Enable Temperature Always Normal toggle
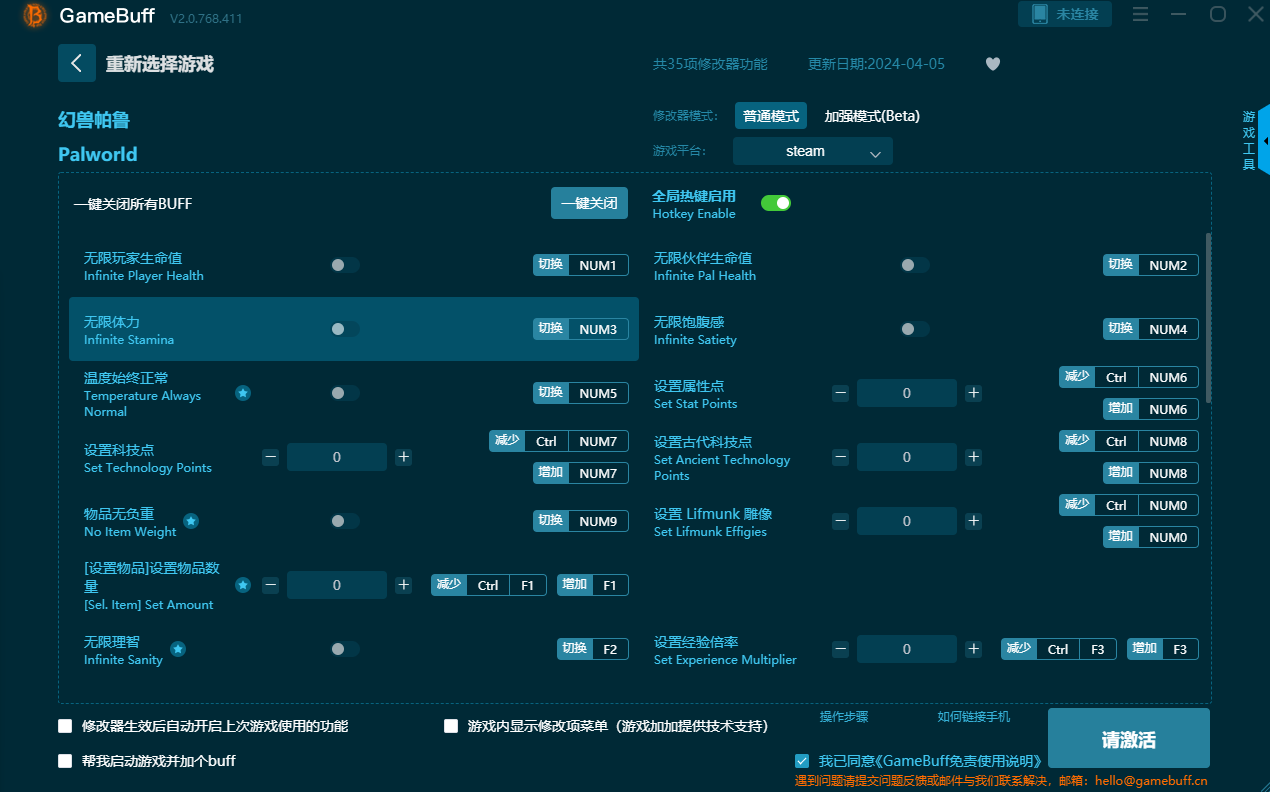Screen dimensions: 1270x792 [x=345, y=393]
